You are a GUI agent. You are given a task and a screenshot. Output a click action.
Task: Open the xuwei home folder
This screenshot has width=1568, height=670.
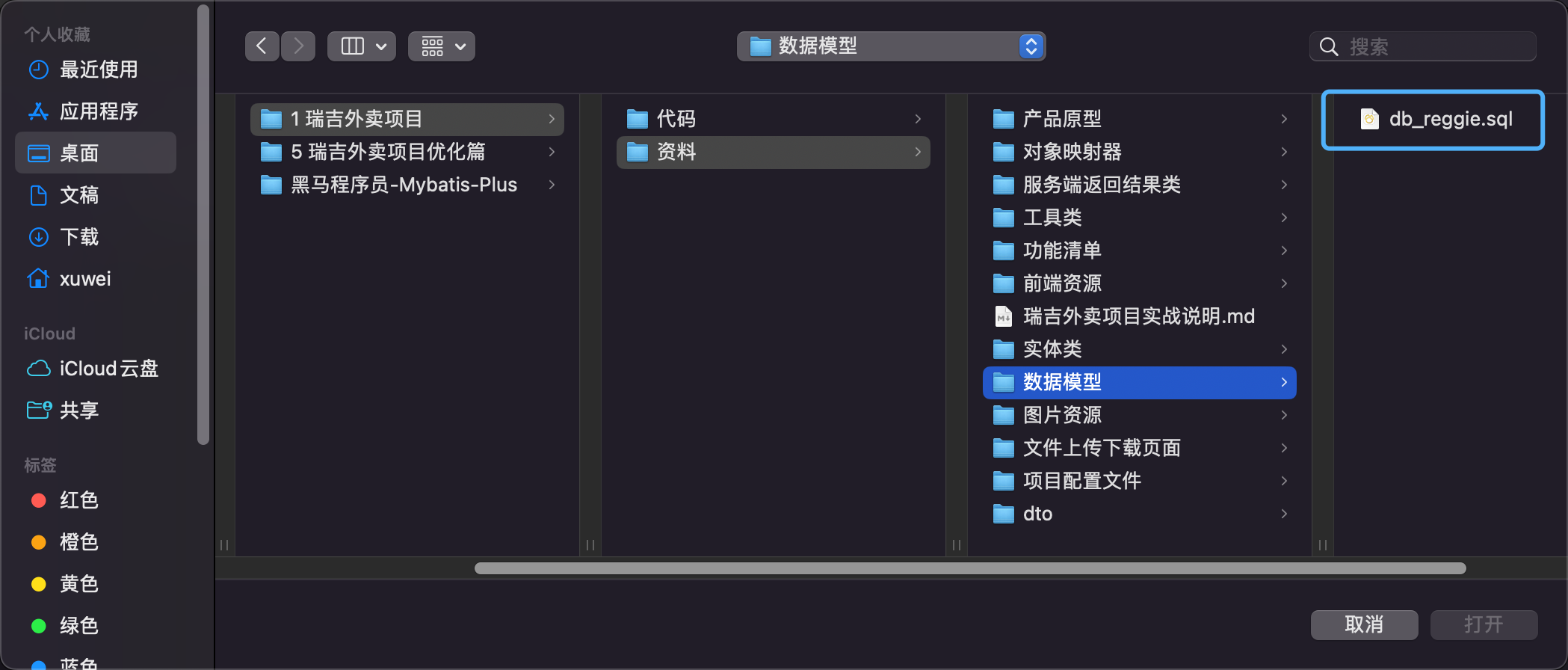(84, 279)
